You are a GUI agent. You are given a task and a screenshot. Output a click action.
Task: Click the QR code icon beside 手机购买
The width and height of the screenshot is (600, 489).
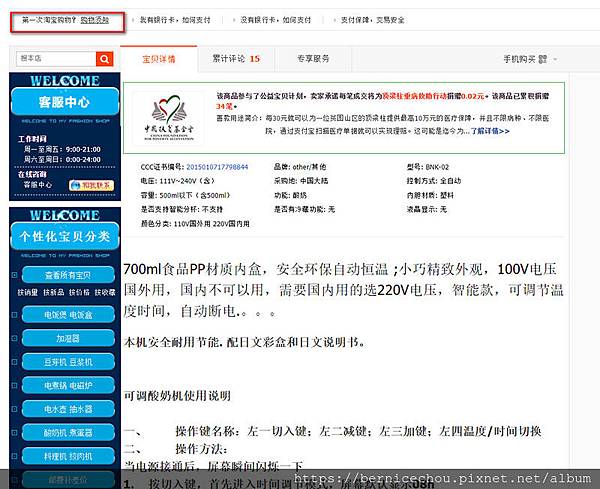click(543, 59)
